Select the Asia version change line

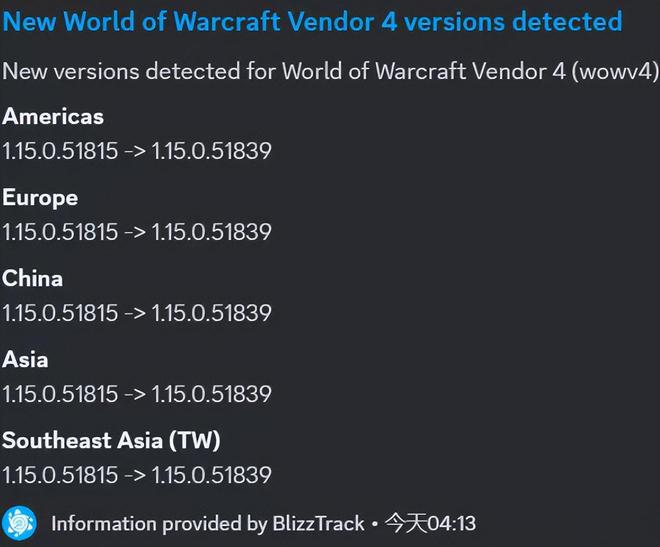tap(137, 394)
